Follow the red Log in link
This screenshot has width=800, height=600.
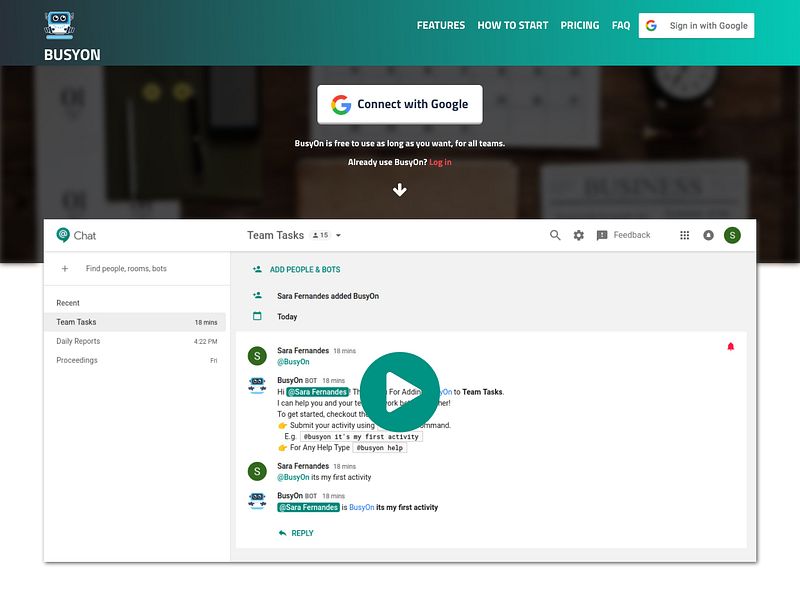[x=440, y=162]
